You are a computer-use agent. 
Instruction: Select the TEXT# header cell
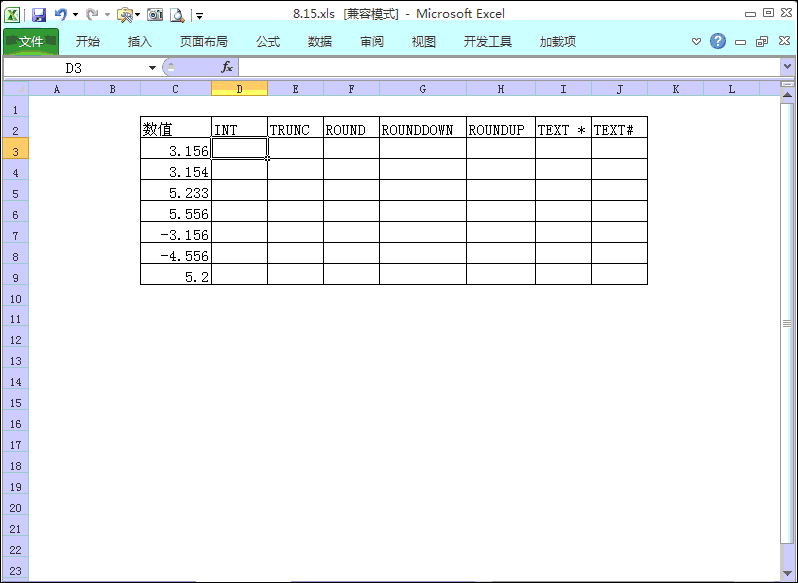coord(619,127)
